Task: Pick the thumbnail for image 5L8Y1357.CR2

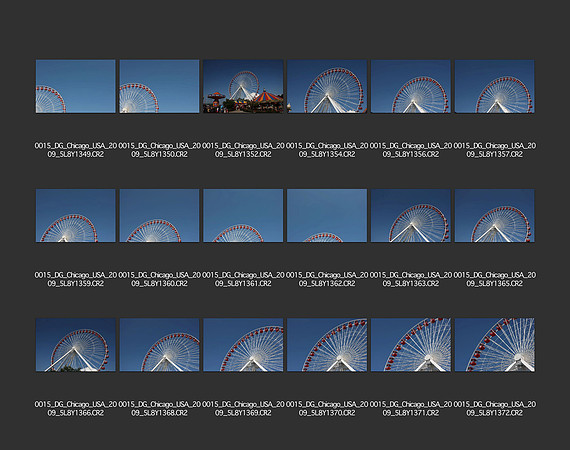Action: pos(494,86)
